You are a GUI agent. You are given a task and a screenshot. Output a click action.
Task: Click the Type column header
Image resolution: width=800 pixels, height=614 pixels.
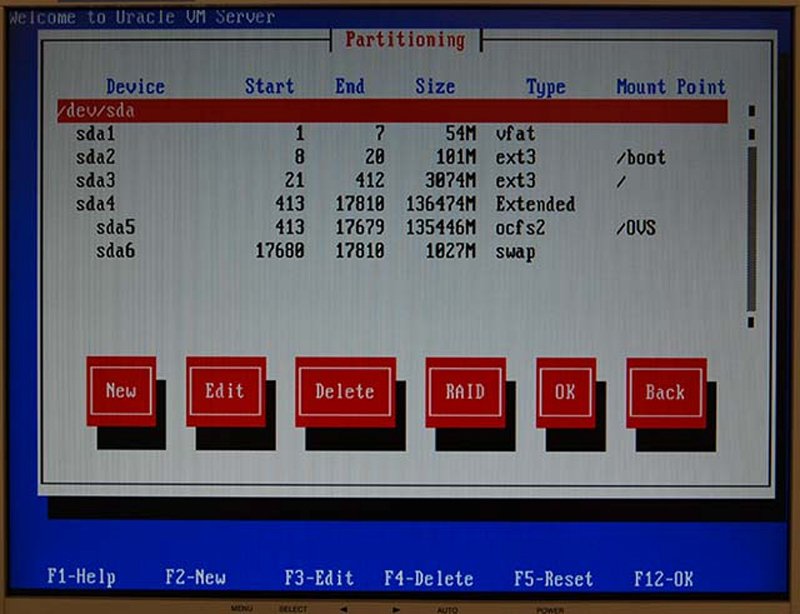(x=545, y=87)
